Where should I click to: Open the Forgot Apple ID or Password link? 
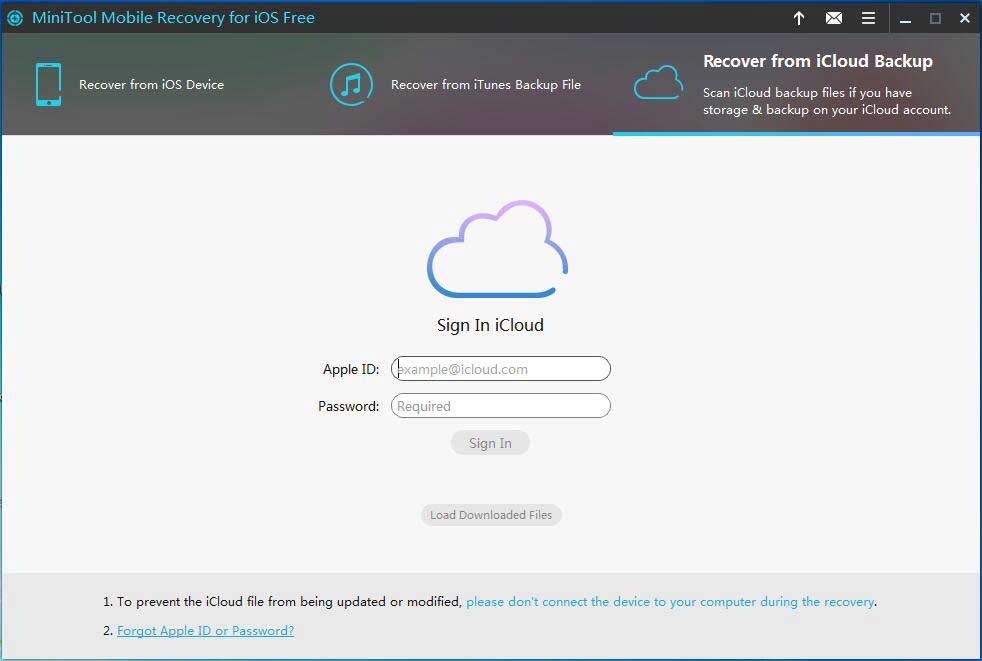205,631
